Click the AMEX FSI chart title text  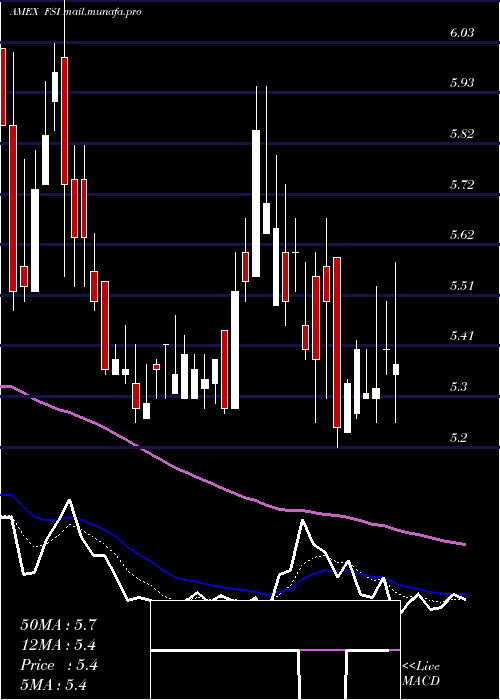point(36,12)
